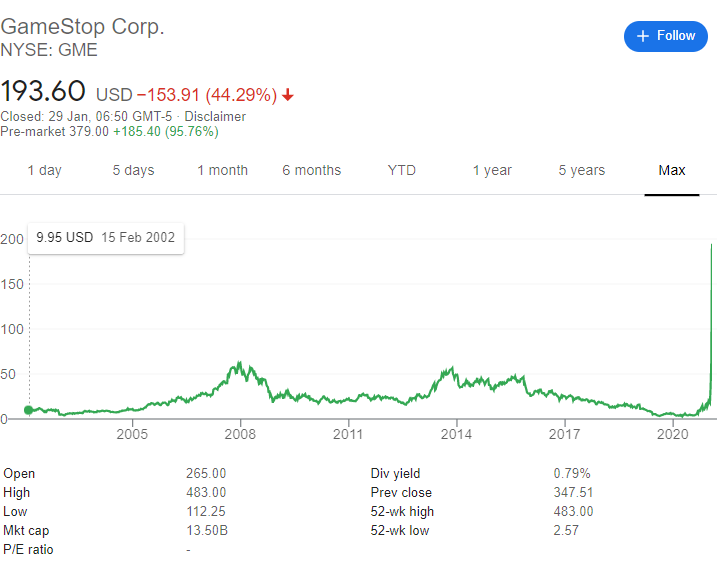Click the plus icon in Follow button

click(x=642, y=36)
